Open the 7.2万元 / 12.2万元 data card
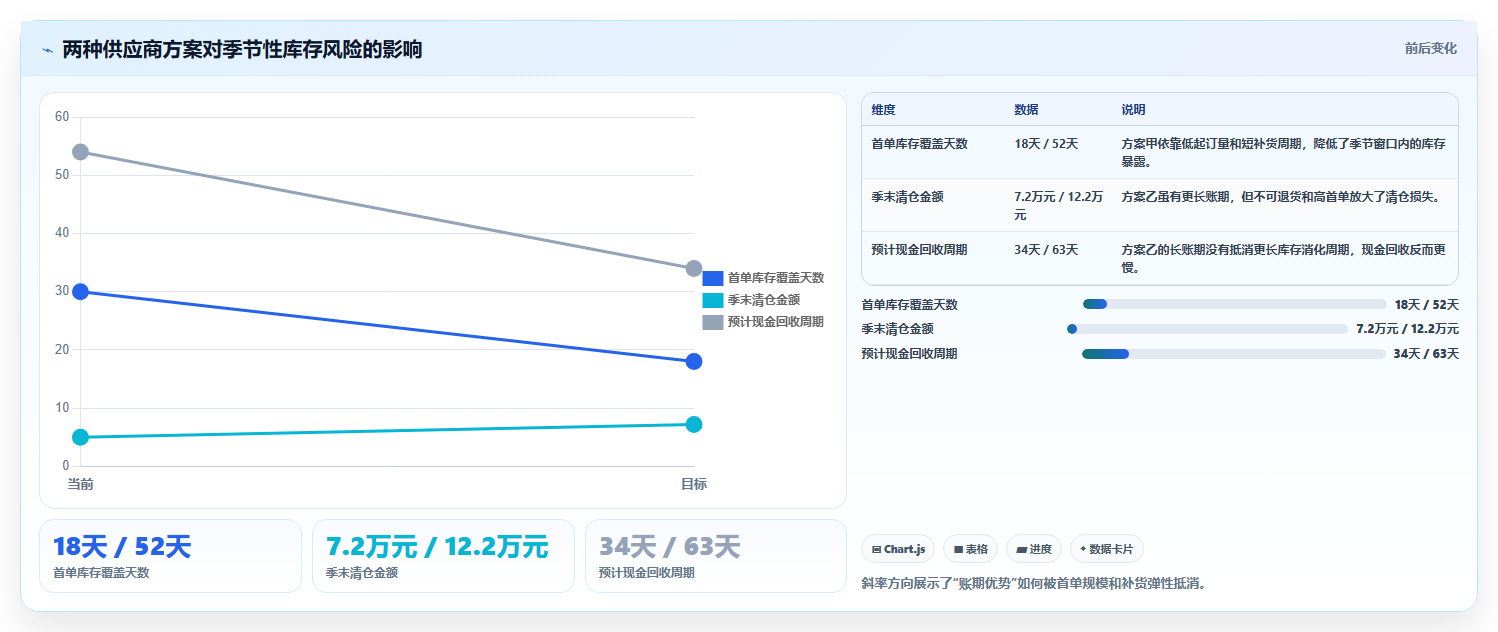1498x632 pixels. click(x=443, y=556)
